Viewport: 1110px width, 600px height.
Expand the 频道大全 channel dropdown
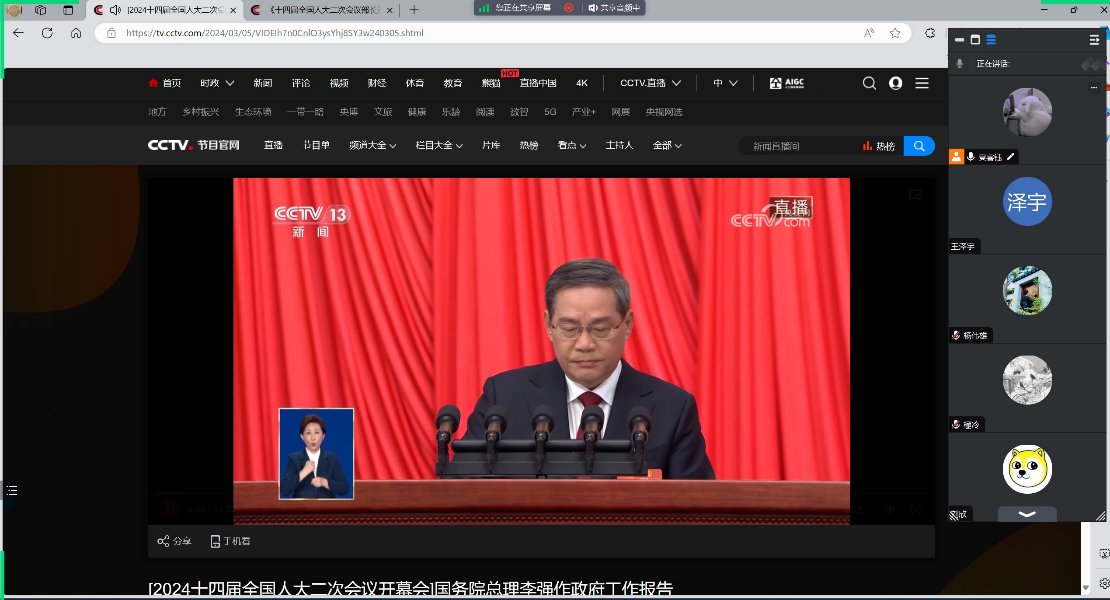tap(372, 146)
